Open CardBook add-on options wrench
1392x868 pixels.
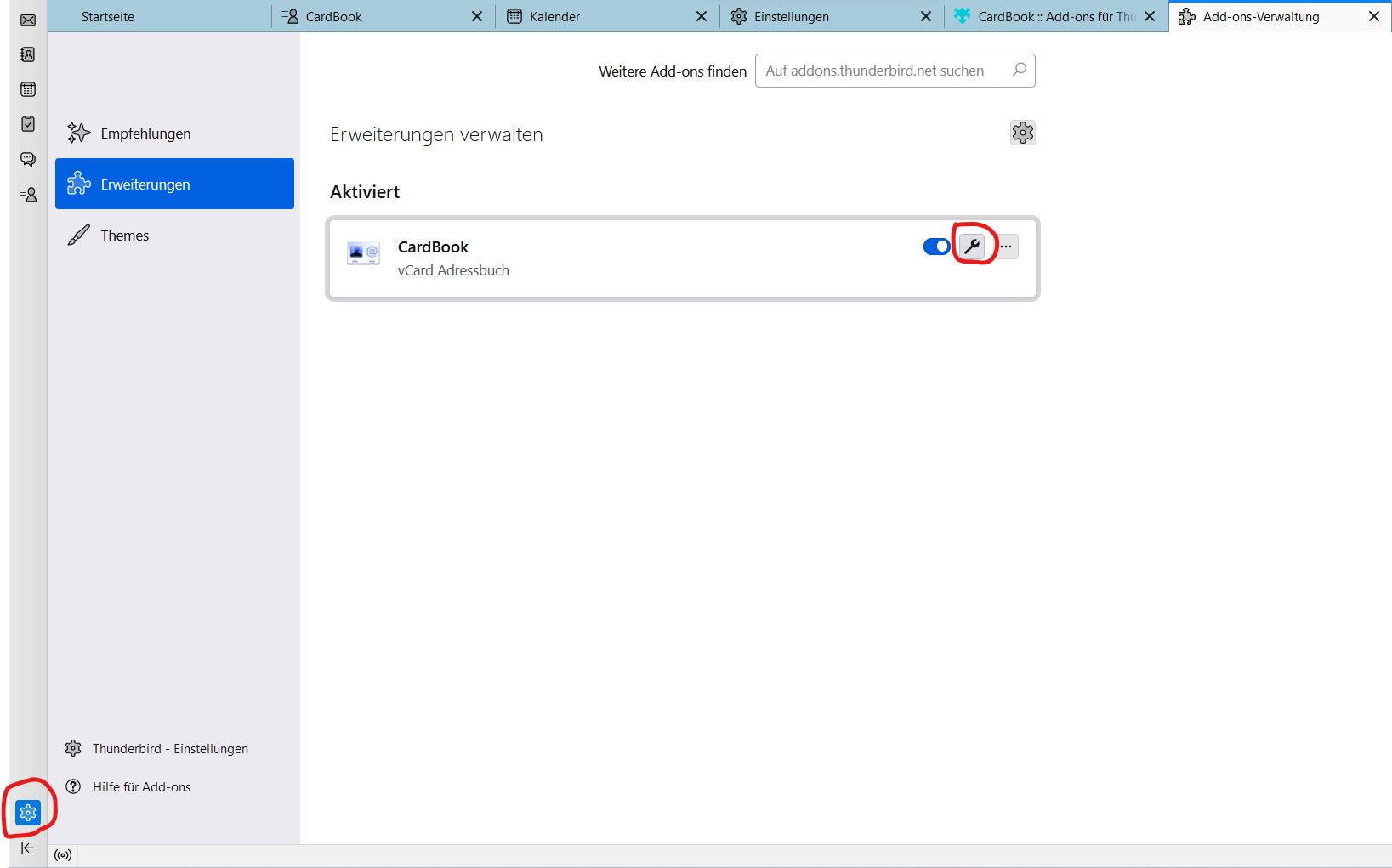click(972, 247)
